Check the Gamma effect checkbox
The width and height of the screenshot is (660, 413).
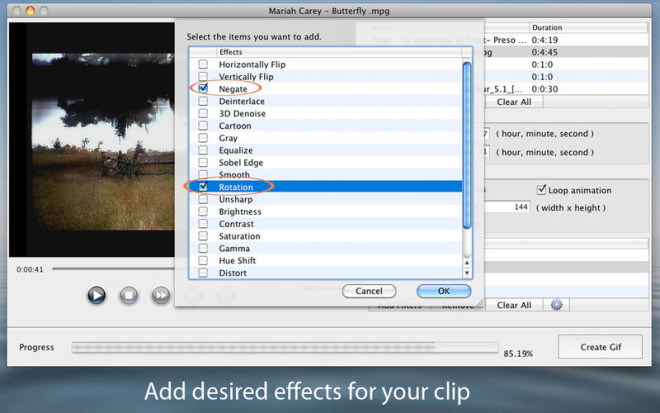click(203, 248)
